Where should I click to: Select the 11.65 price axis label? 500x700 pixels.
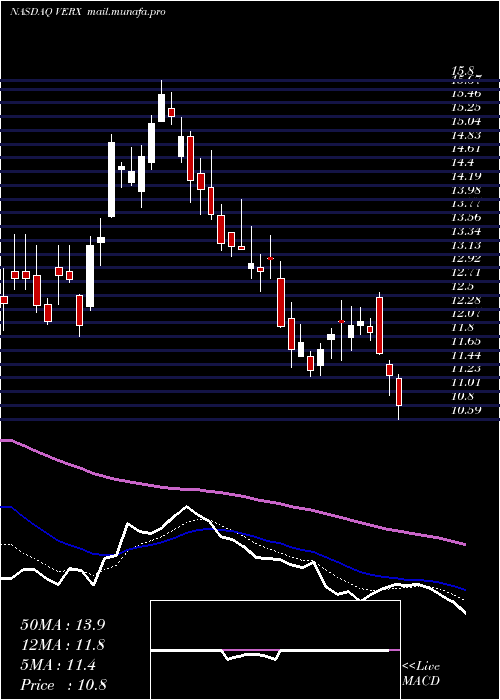pos(466,342)
